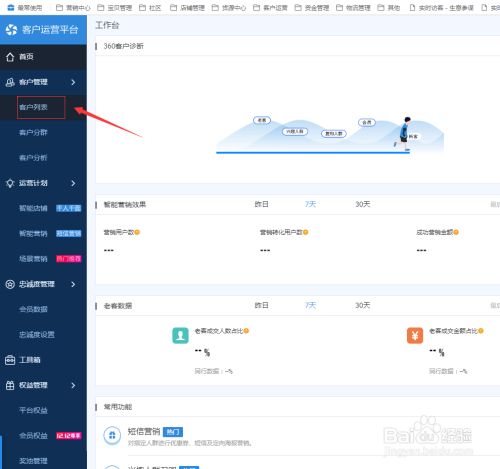Click the round 短信营销 icon

112,435
